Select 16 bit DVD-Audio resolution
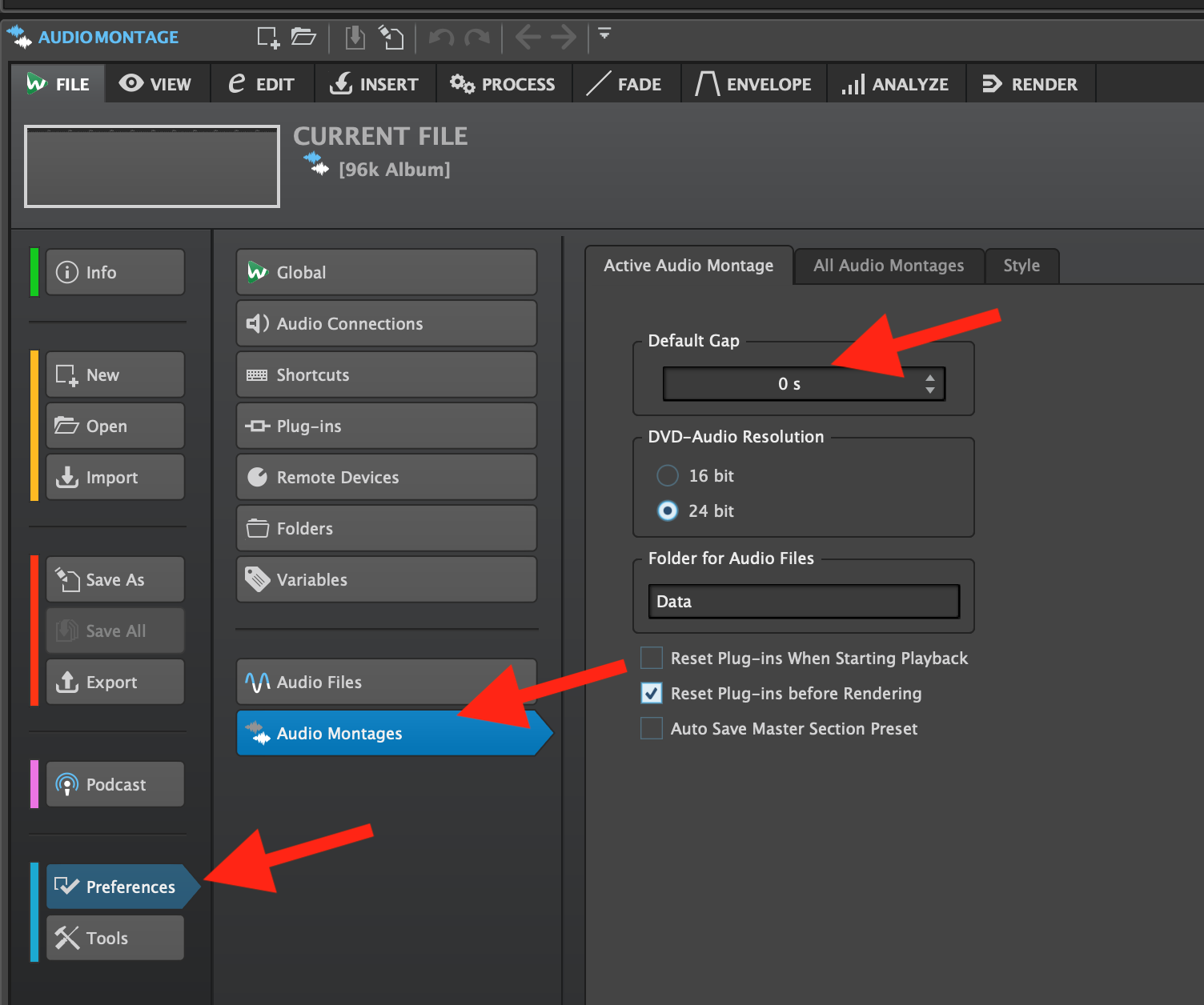Screen dimensions: 1204x1005 [x=668, y=476]
